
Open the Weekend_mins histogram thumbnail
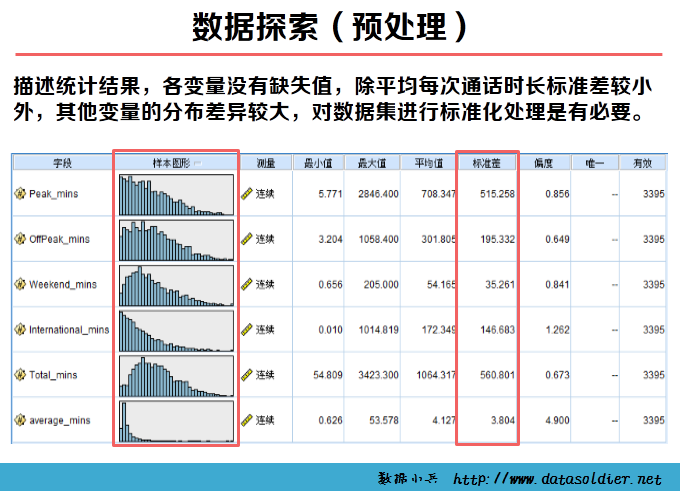[x=177, y=285]
